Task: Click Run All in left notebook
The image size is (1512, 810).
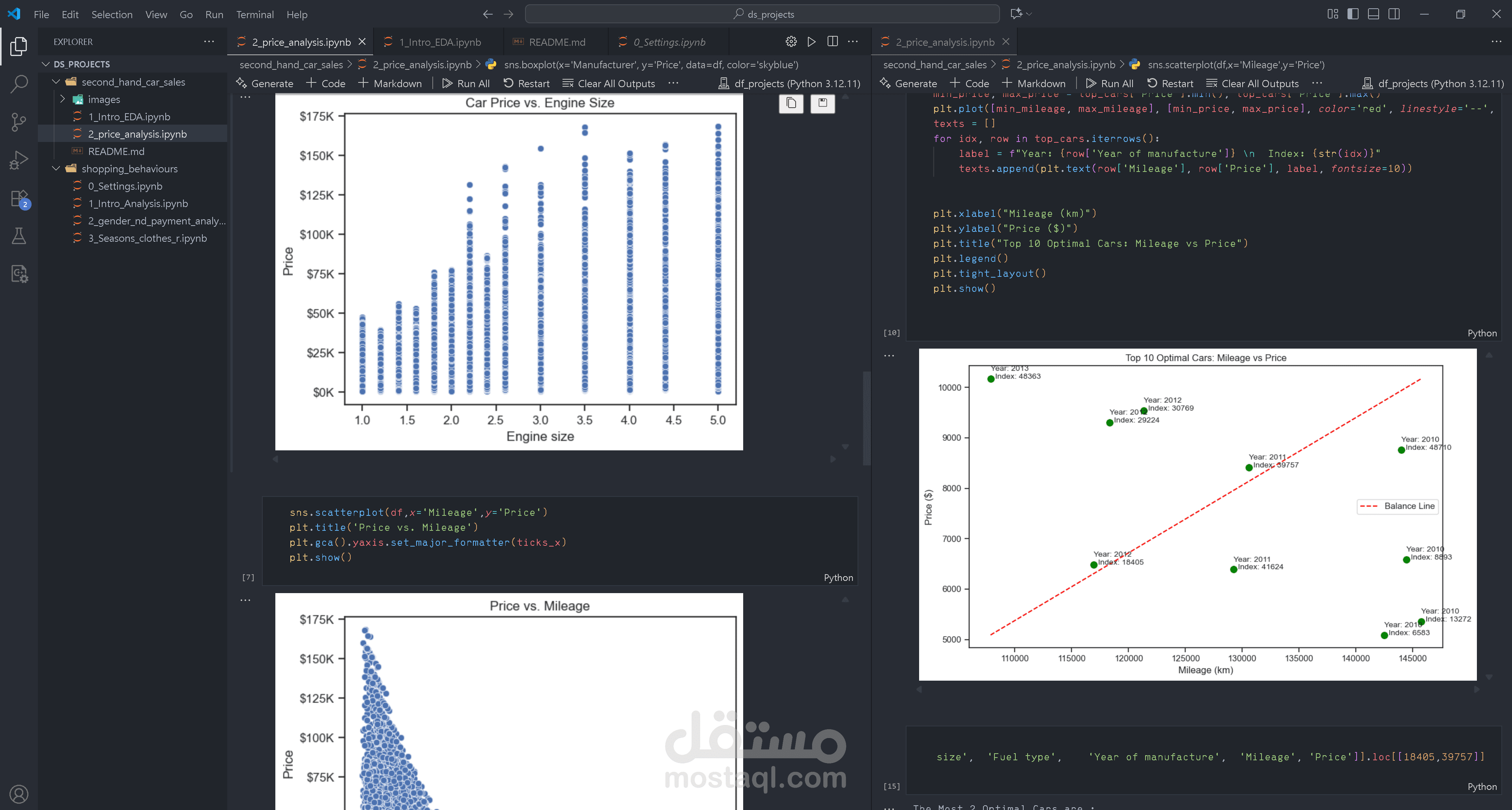Action: click(x=466, y=83)
